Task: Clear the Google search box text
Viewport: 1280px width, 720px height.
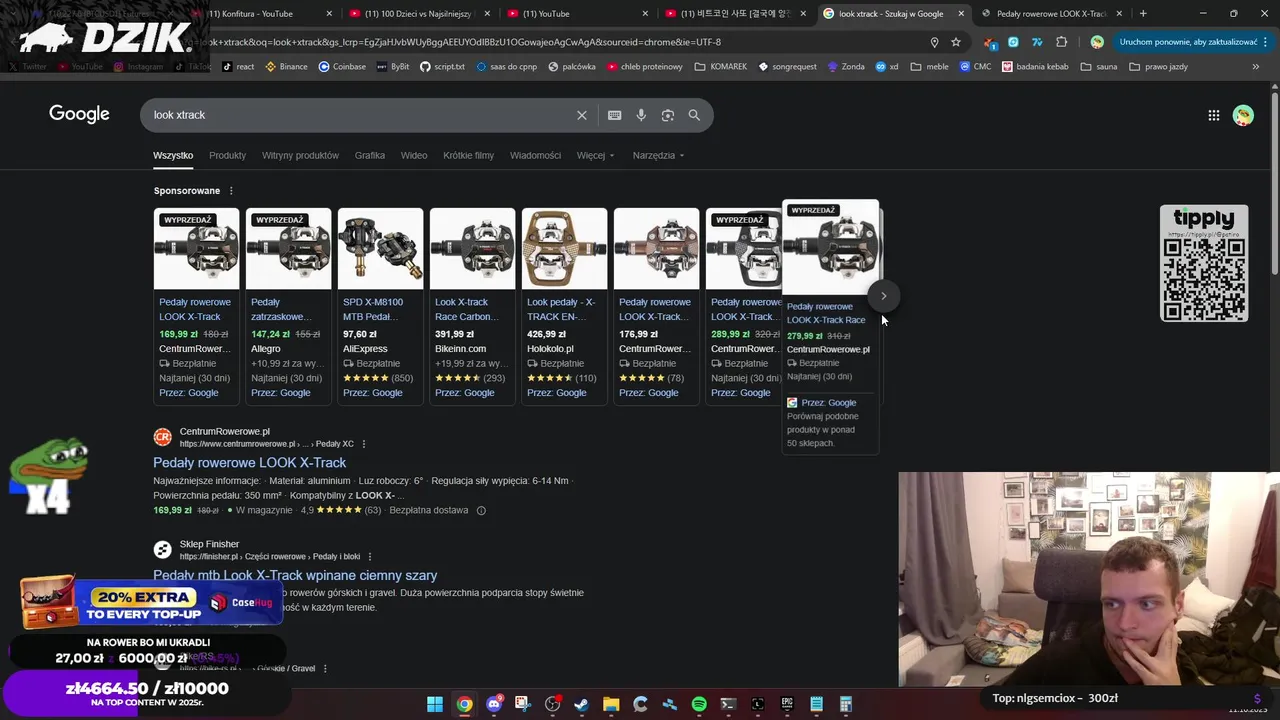Action: 582,115
